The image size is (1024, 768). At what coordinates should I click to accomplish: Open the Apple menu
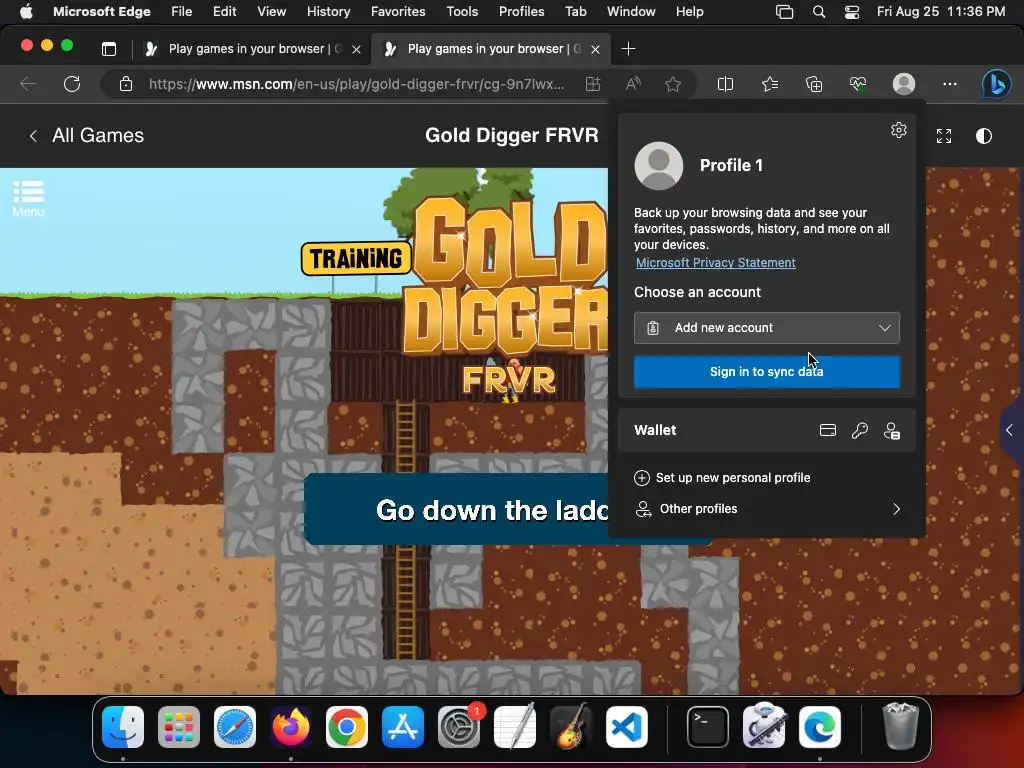click(26, 12)
